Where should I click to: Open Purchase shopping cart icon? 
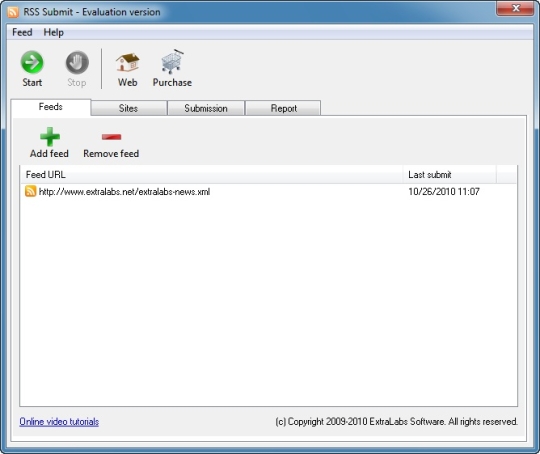[172, 62]
